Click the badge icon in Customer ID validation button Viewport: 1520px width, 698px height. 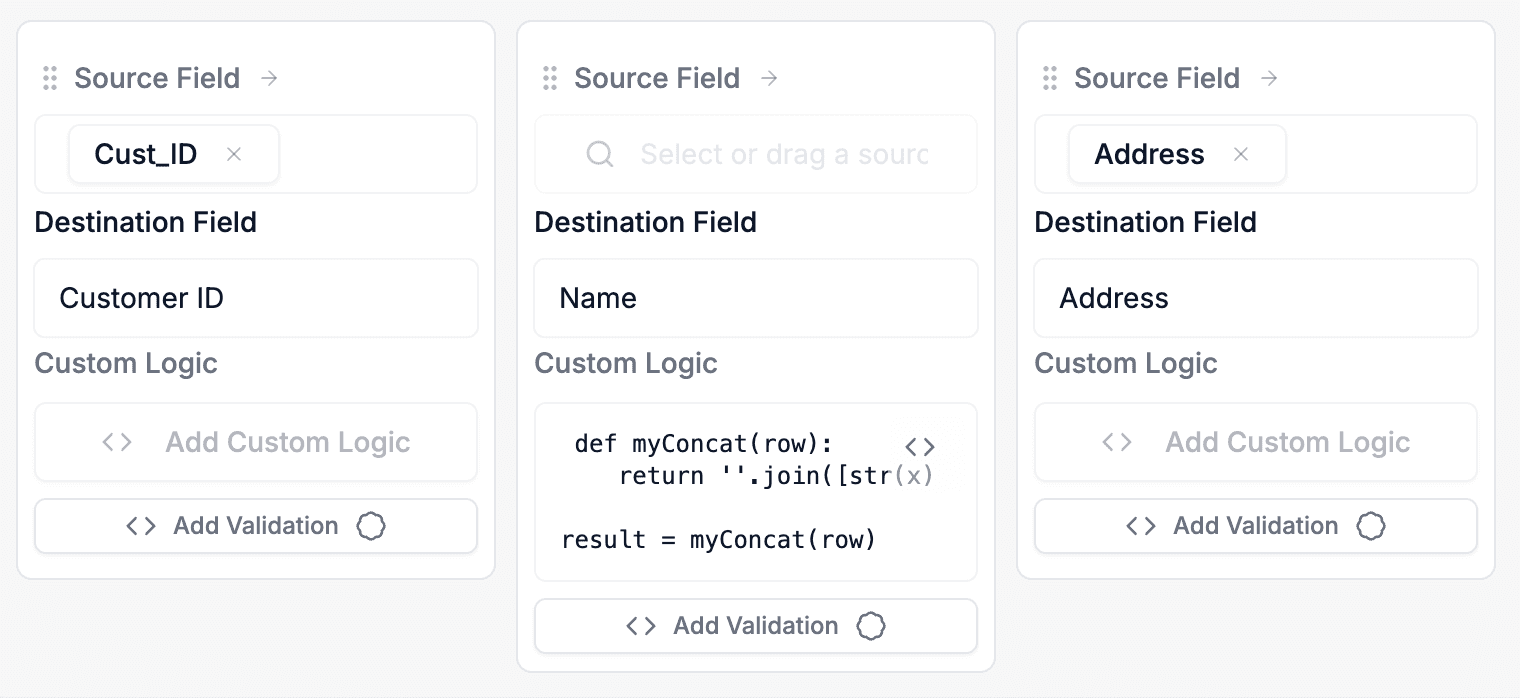coord(371,526)
